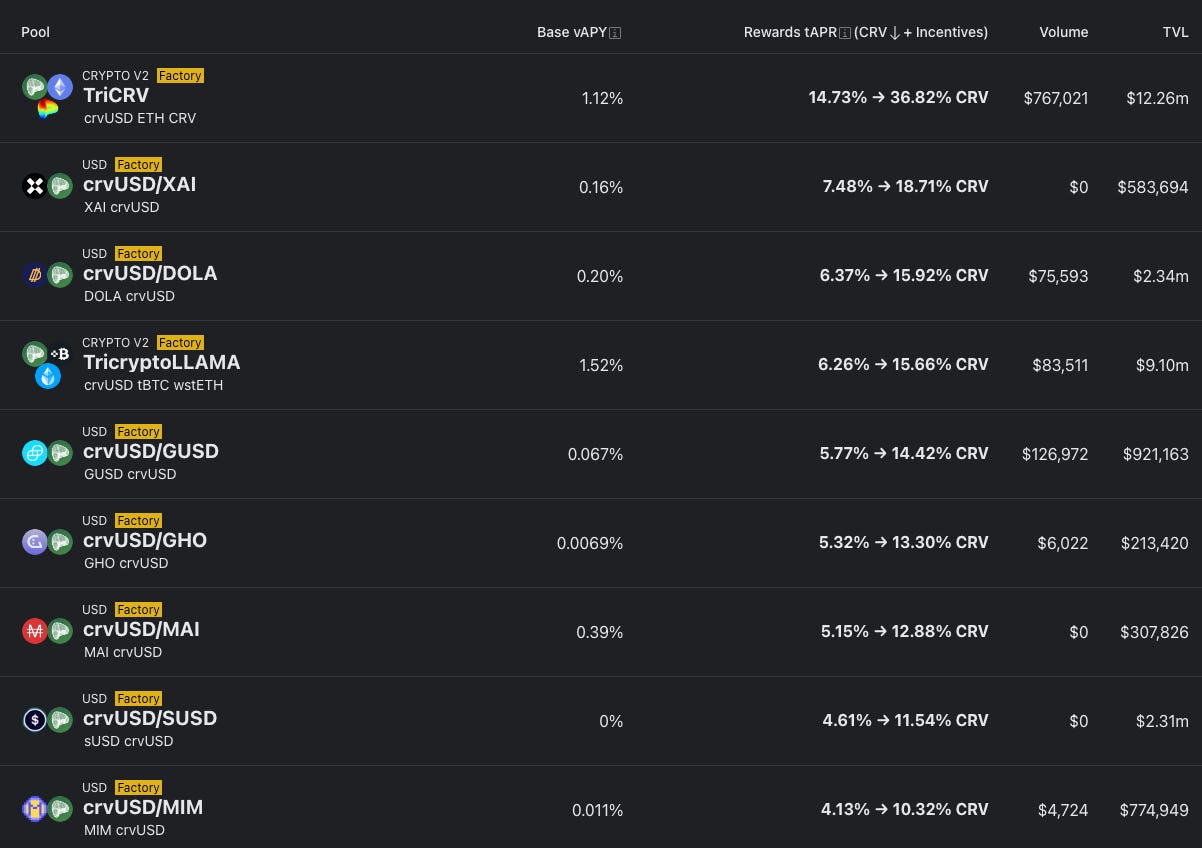
Task: Click the Pool column header
Action: click(35, 32)
